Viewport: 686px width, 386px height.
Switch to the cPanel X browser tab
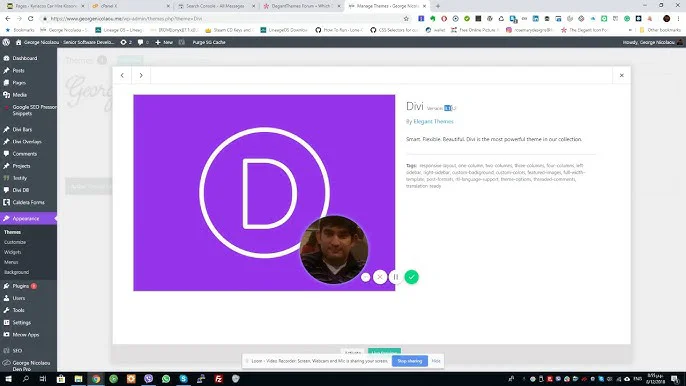click(130, 6)
